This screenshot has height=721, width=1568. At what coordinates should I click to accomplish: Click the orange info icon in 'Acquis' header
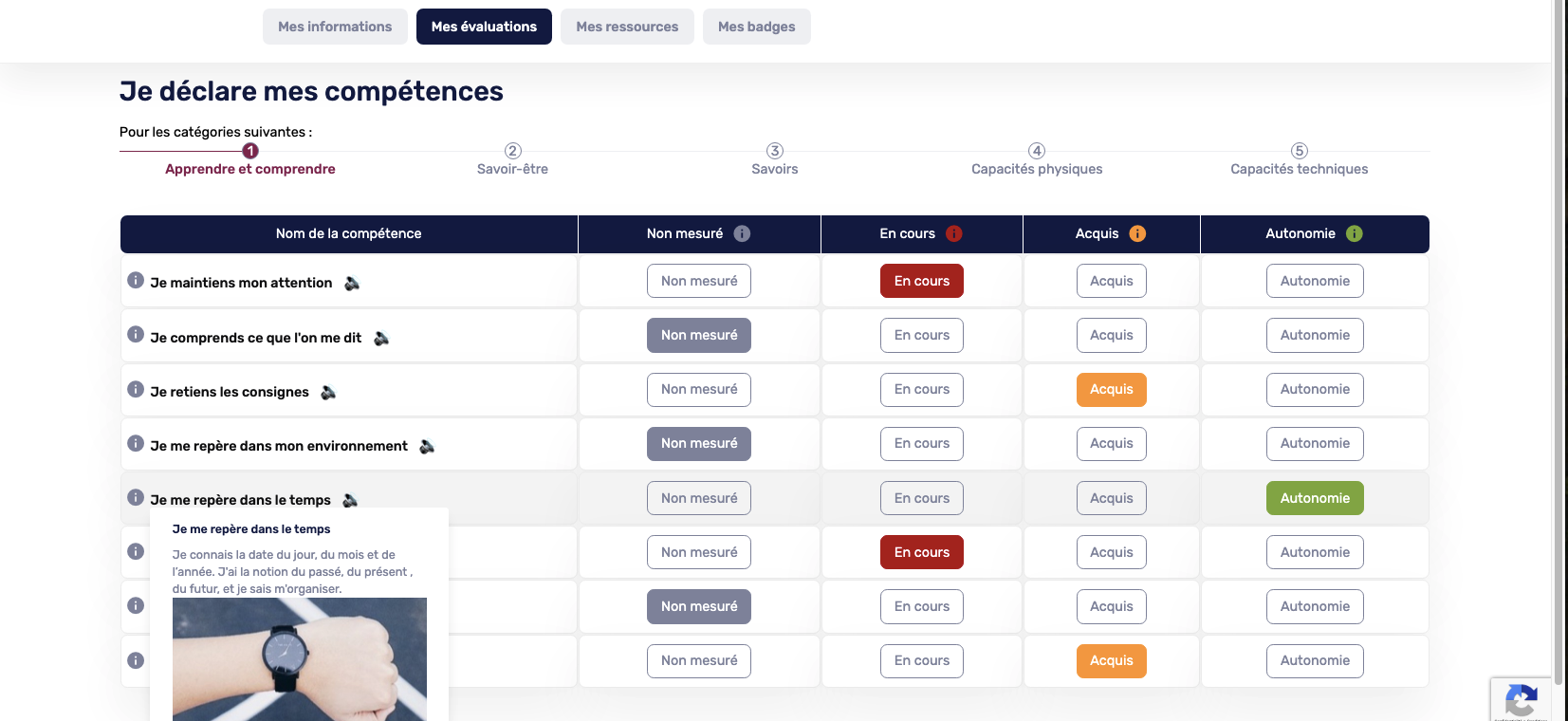(1137, 233)
